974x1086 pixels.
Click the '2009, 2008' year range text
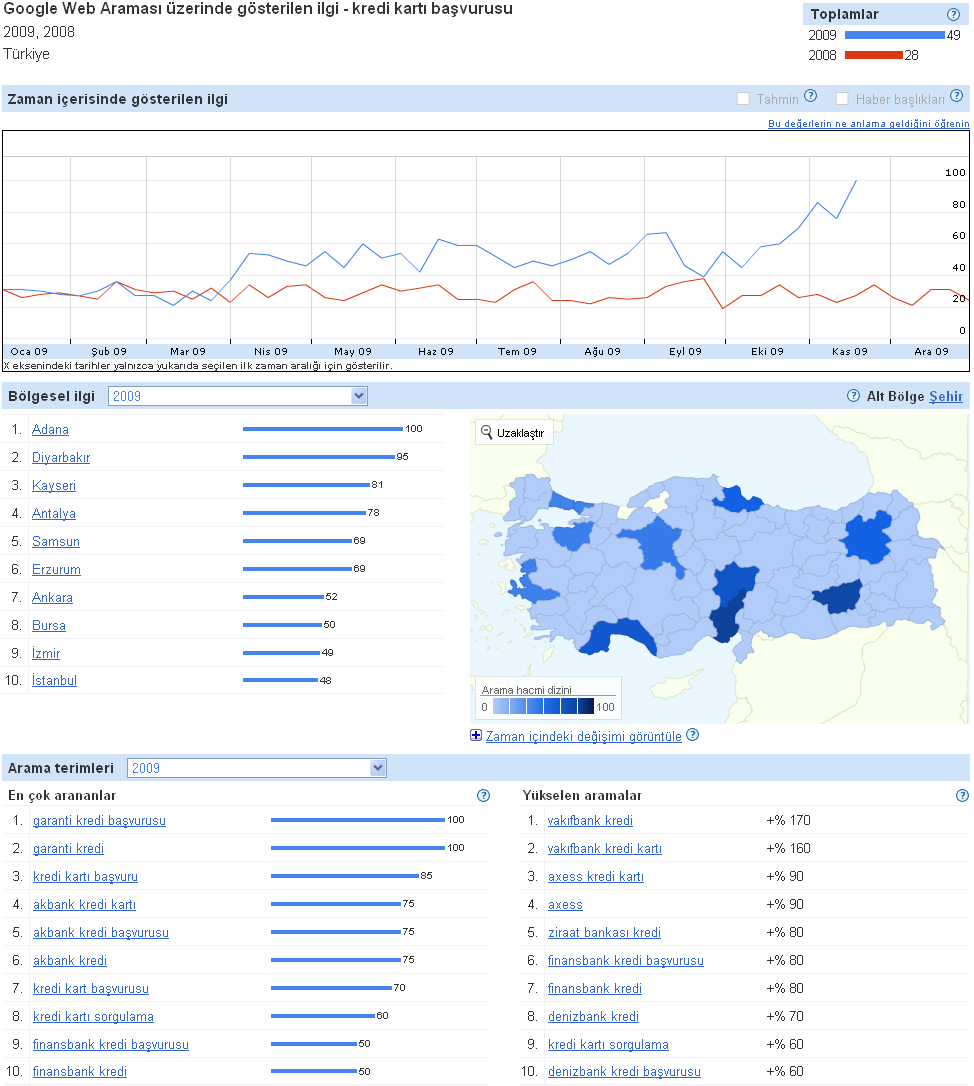(x=39, y=32)
